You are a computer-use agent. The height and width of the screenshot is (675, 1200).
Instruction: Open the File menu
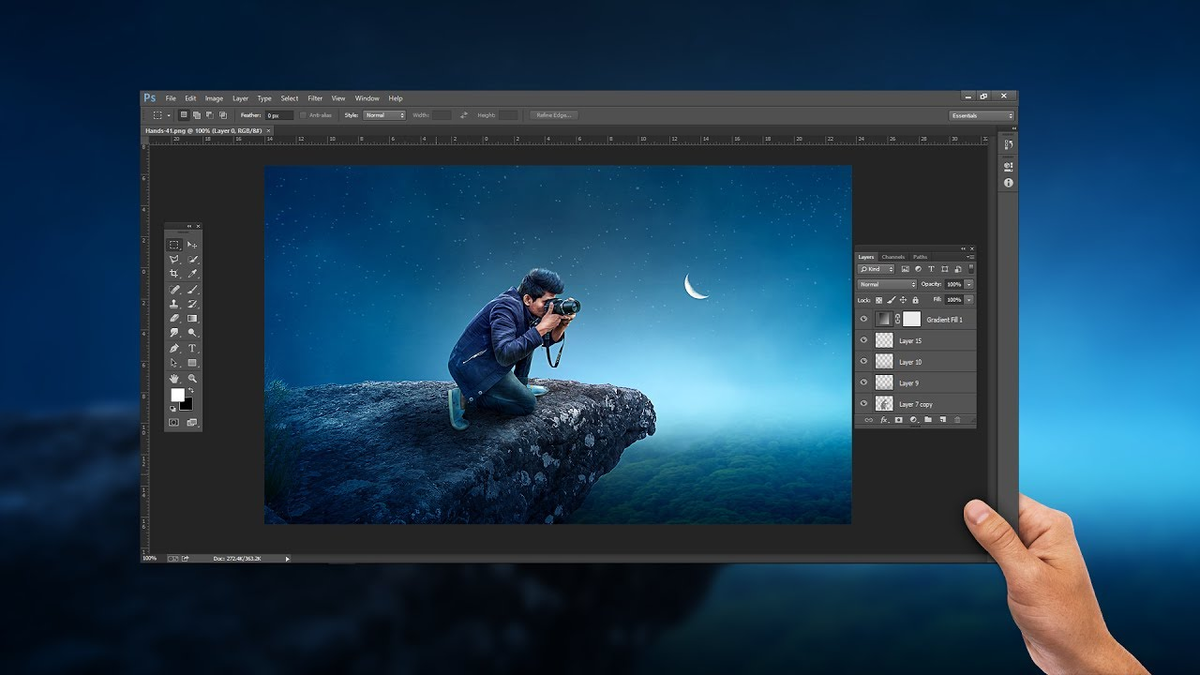pos(171,98)
